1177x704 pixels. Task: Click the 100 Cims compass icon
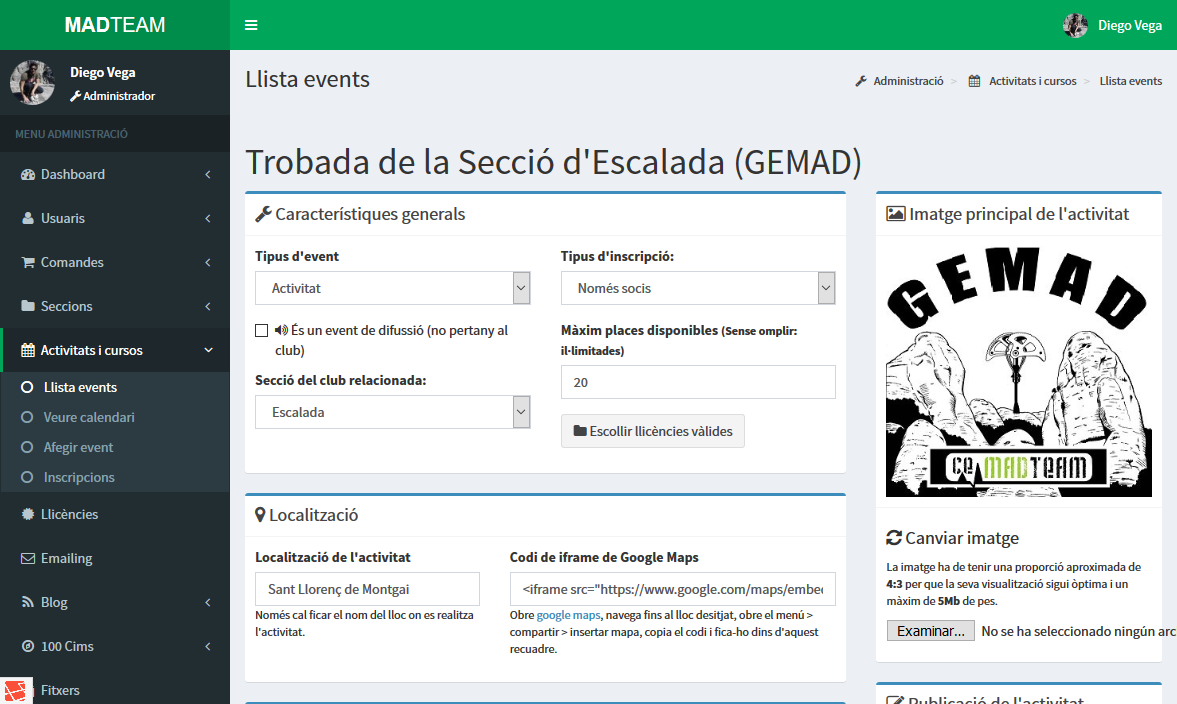tap(28, 646)
